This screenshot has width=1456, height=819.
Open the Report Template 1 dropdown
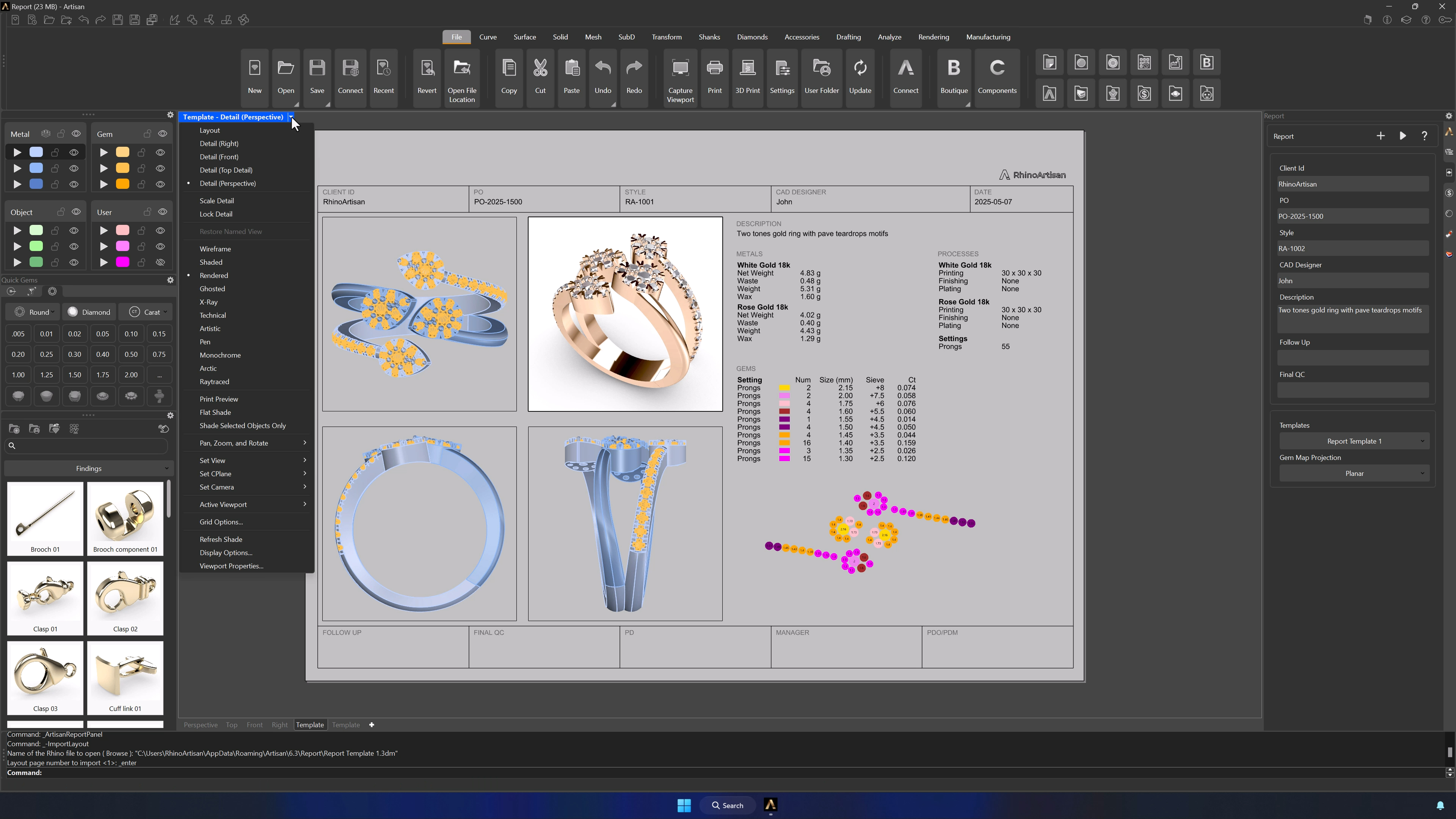(1354, 441)
